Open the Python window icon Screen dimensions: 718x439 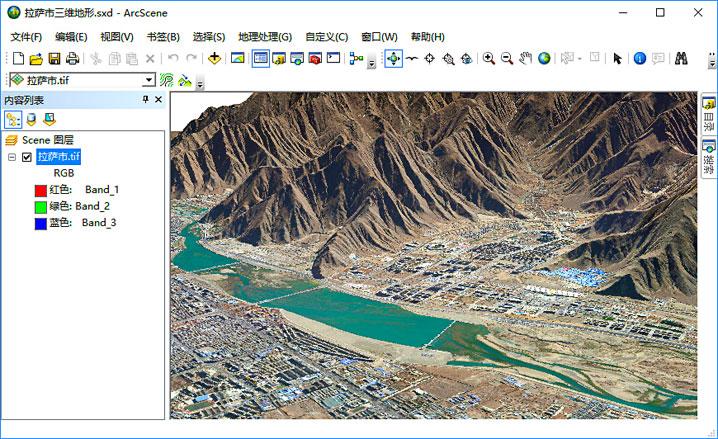coord(333,58)
